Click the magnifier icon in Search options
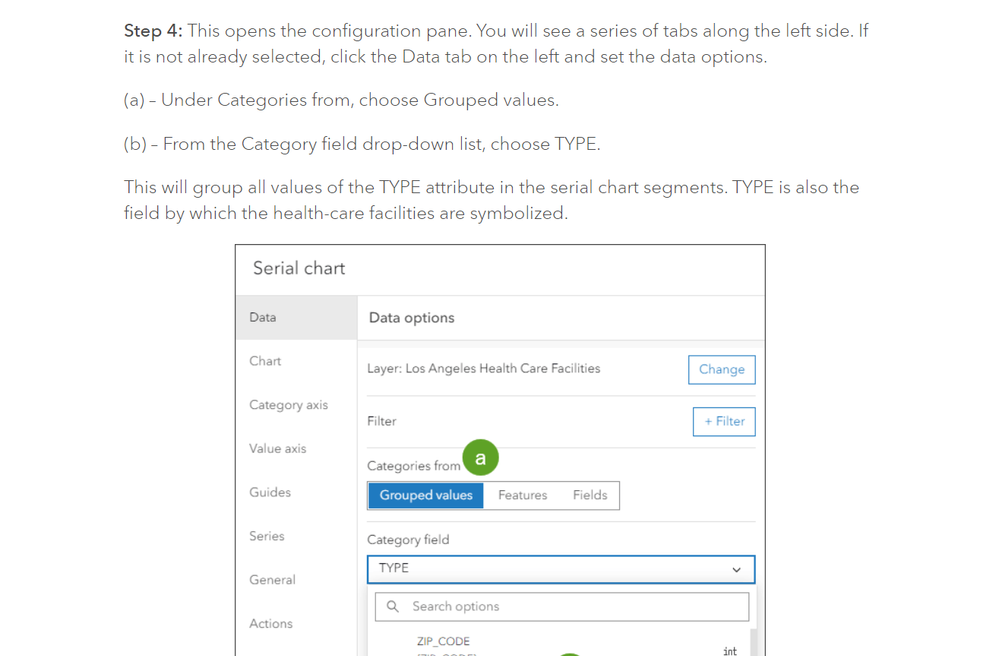The image size is (999, 656). [393, 607]
